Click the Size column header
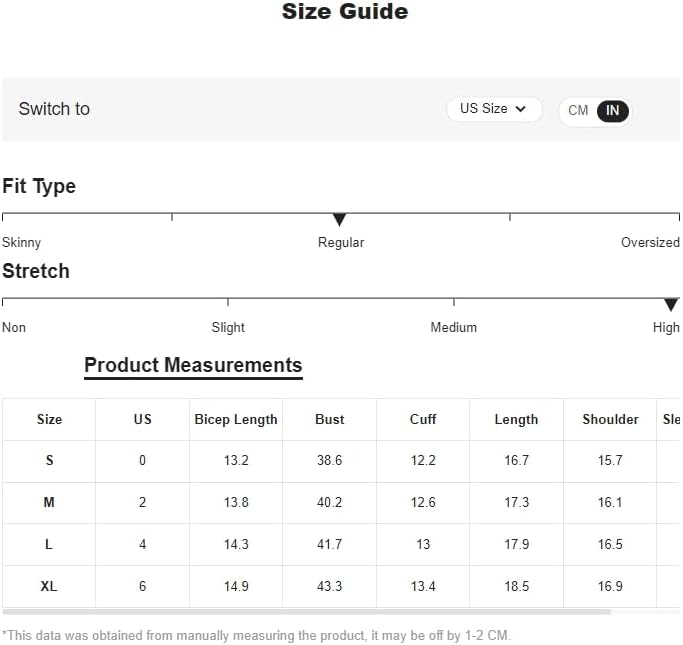Screen dimensions: 683x645 point(49,419)
